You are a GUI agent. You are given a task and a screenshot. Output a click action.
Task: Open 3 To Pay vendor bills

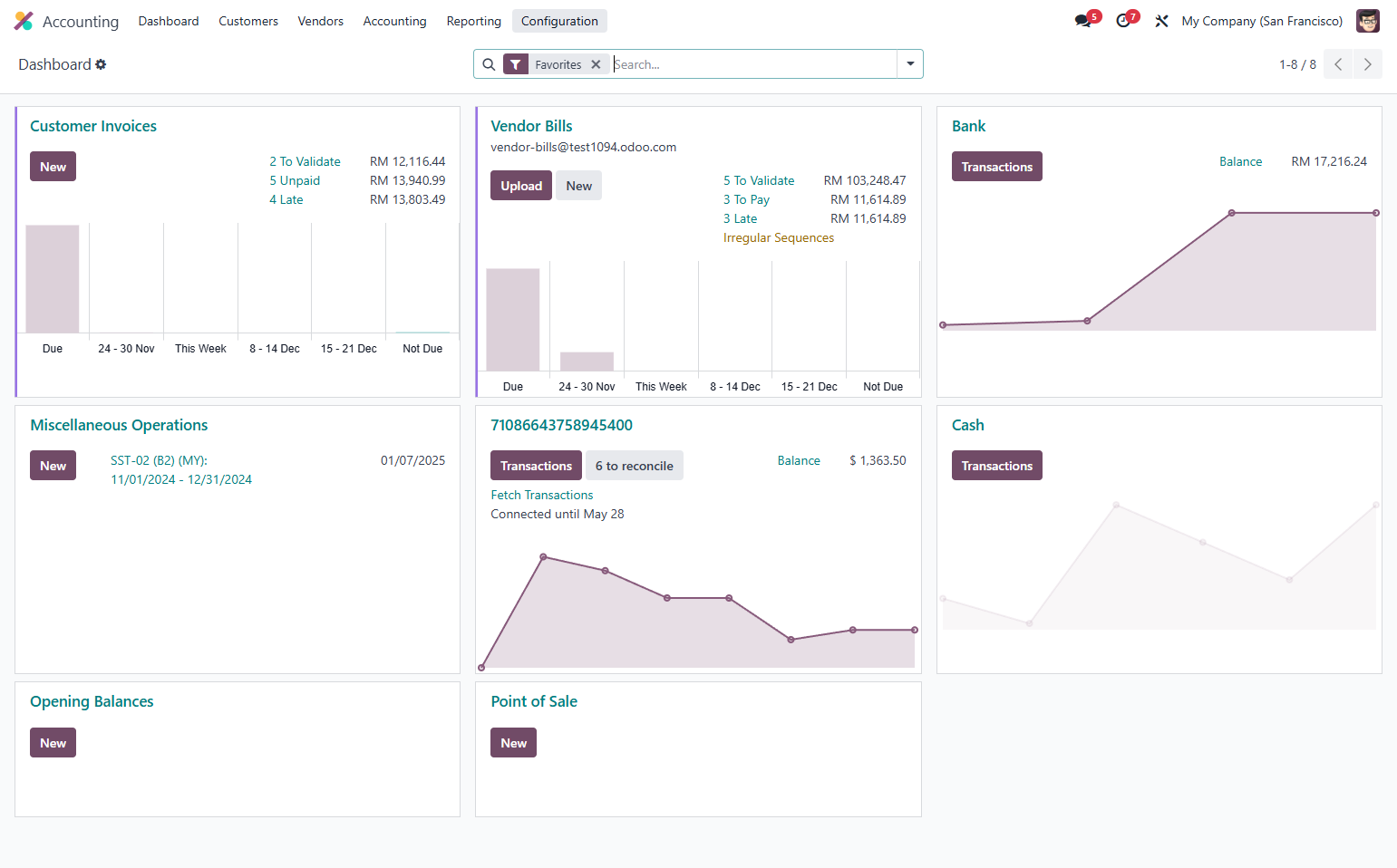(x=746, y=199)
